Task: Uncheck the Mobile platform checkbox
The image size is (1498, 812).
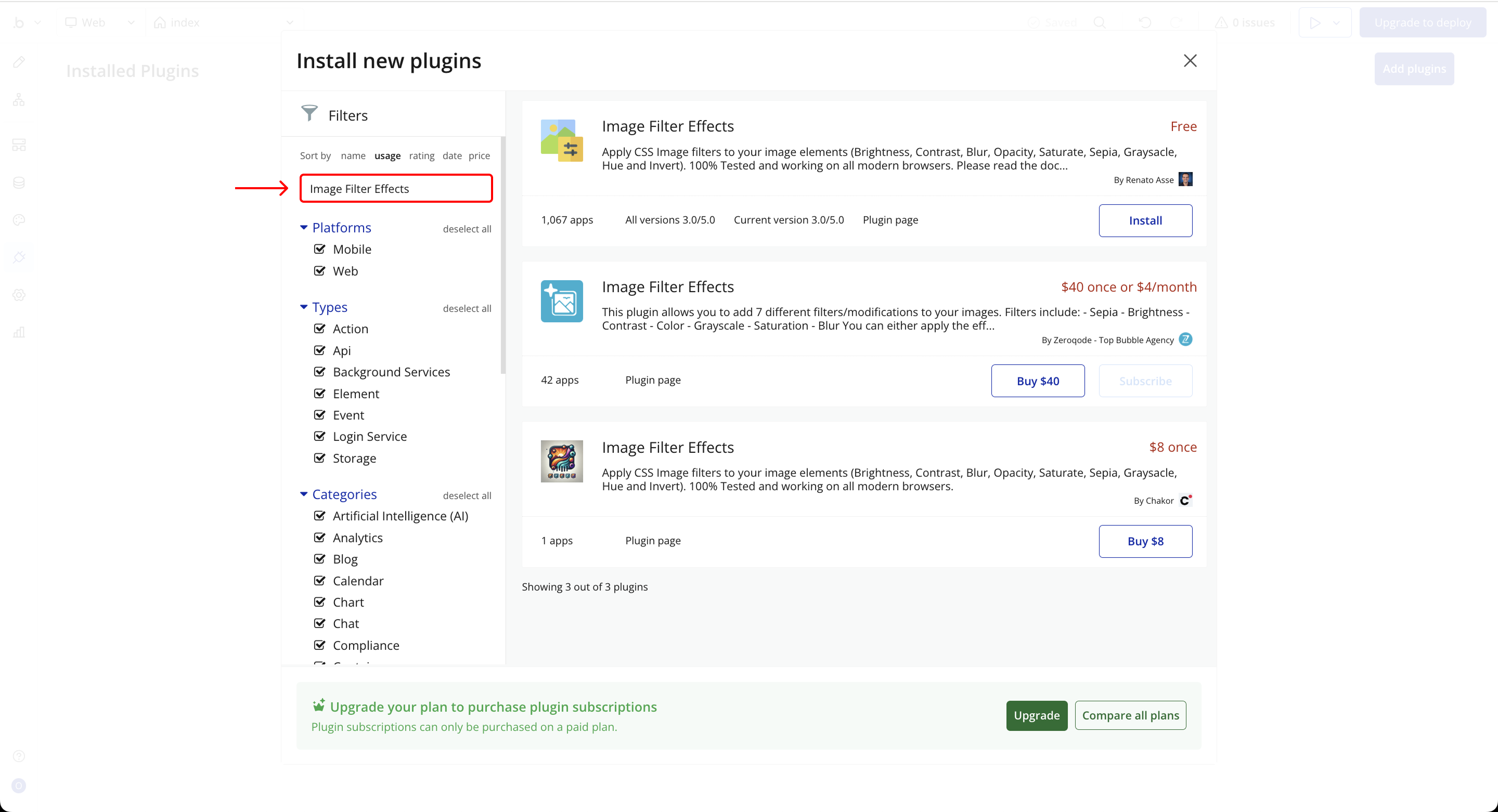Action: pos(319,249)
